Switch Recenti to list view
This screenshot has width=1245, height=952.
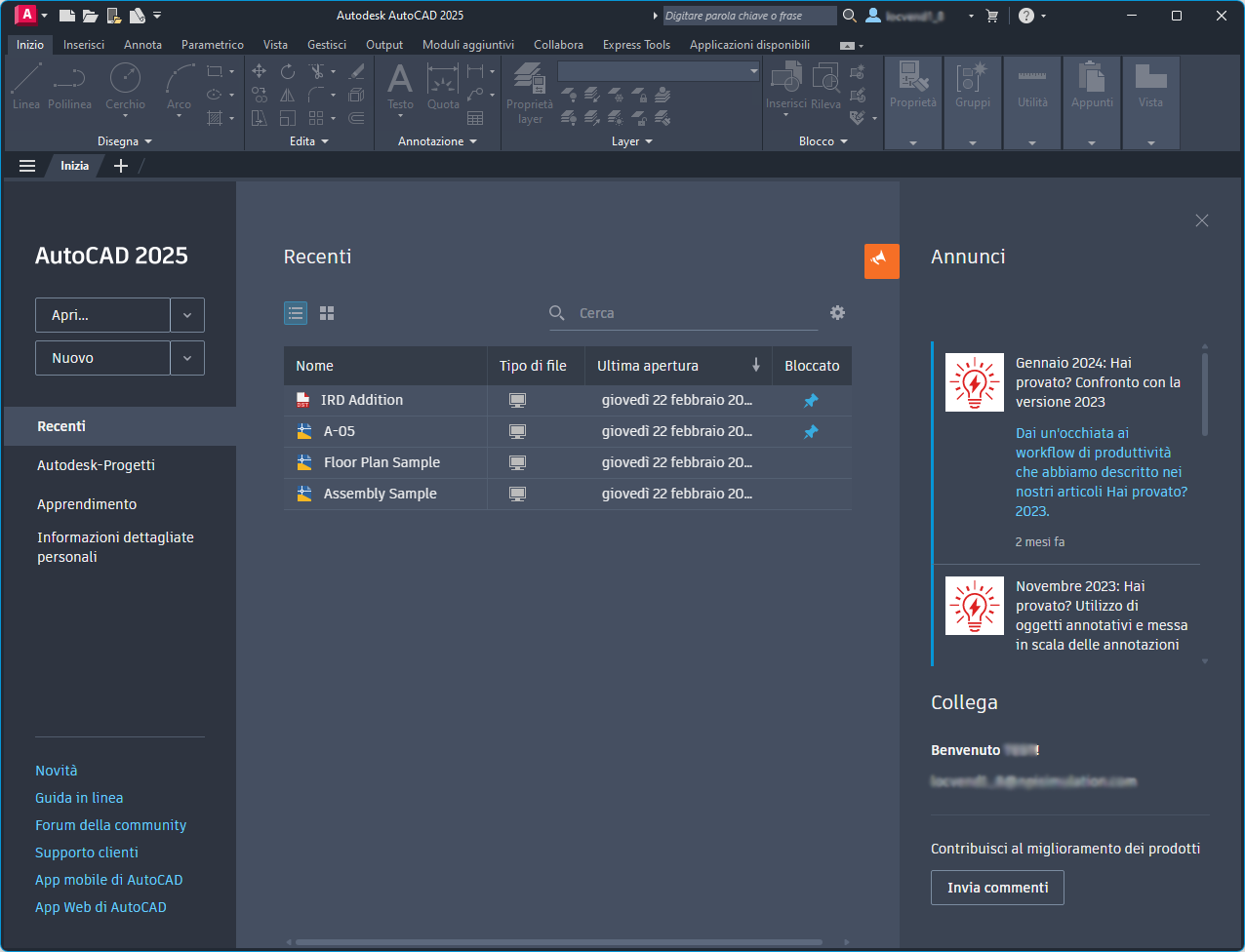tap(296, 312)
